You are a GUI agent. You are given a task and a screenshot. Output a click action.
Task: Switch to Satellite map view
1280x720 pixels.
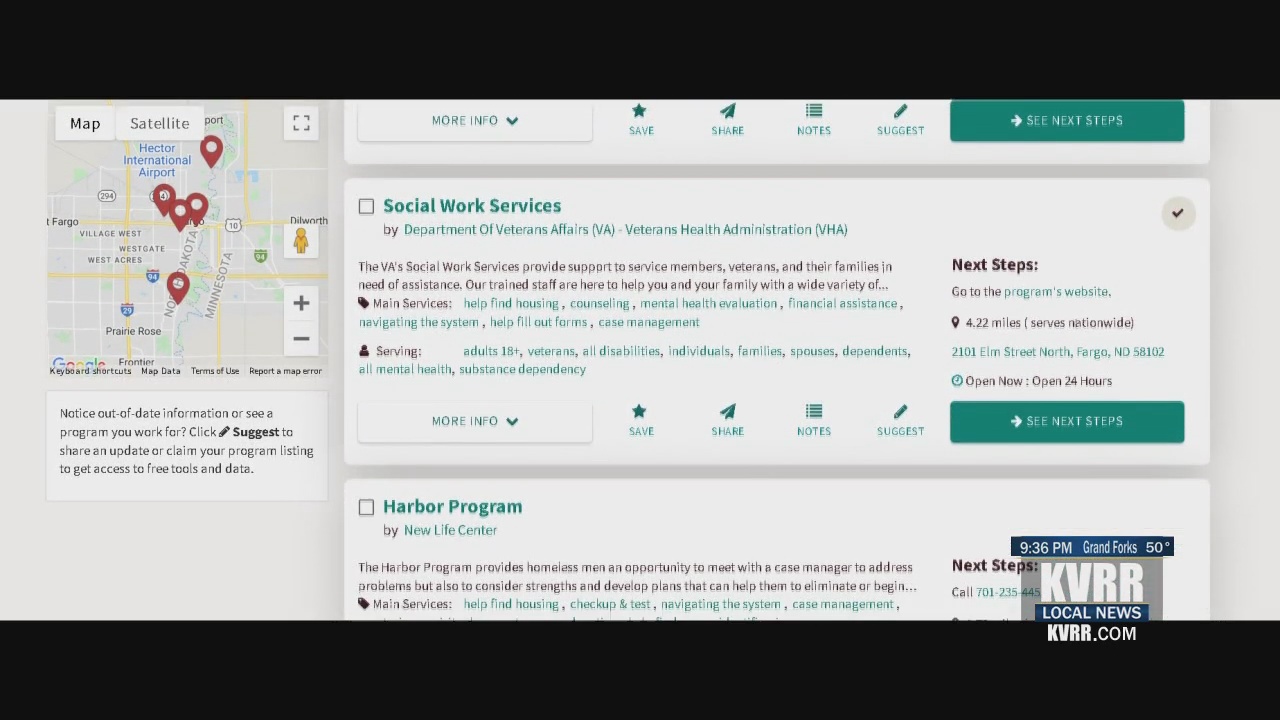(159, 122)
